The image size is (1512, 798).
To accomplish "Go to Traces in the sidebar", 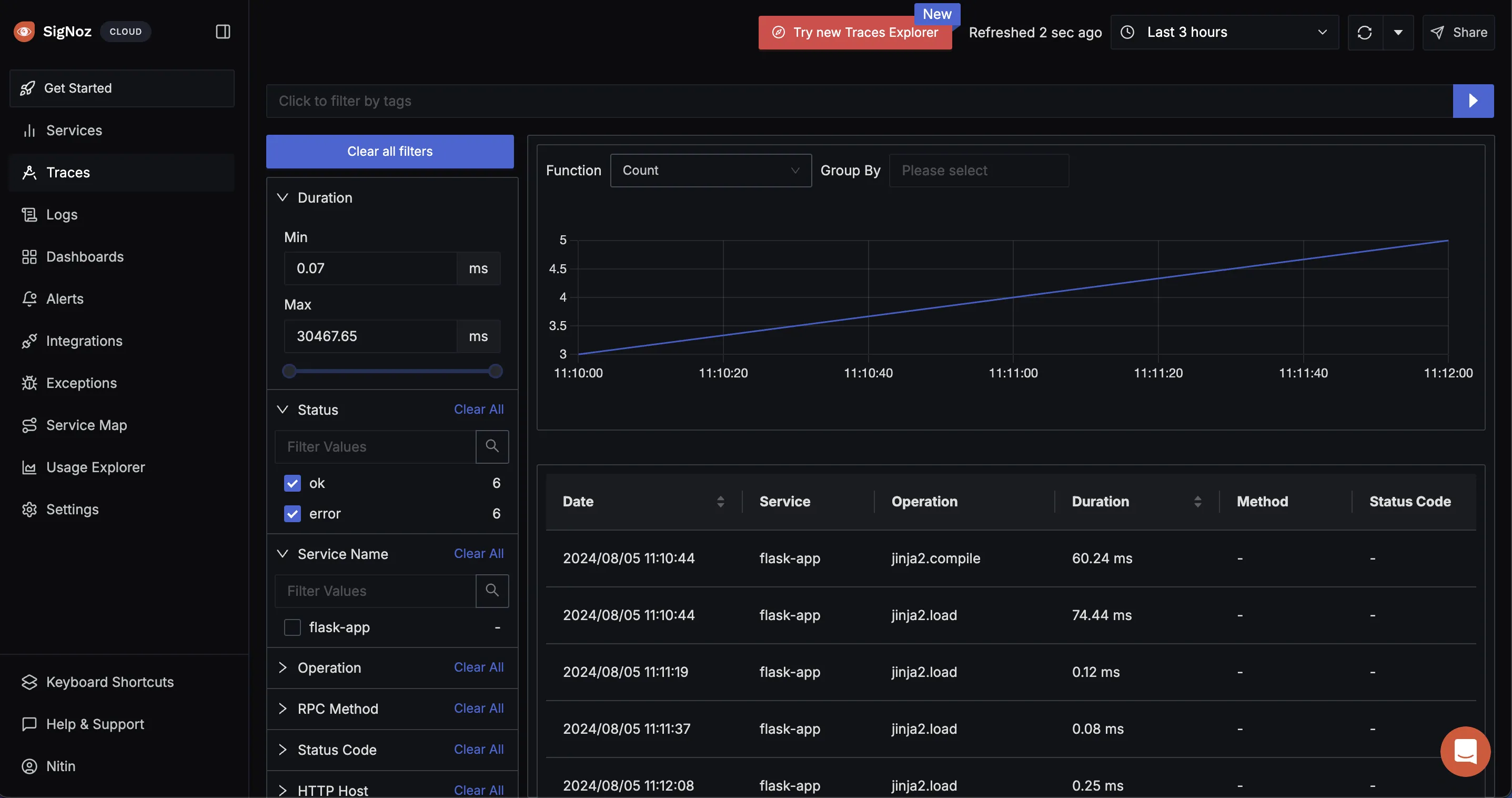I will 122,173.
